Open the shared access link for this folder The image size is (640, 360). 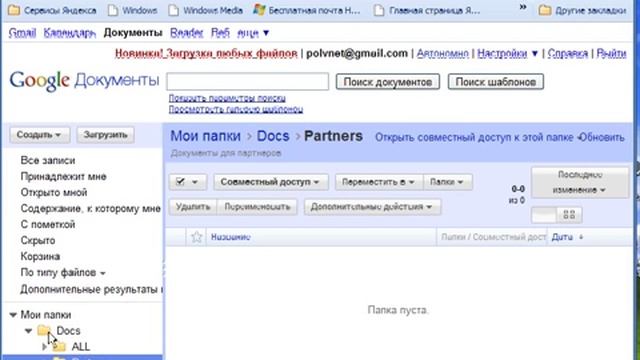(x=474, y=138)
